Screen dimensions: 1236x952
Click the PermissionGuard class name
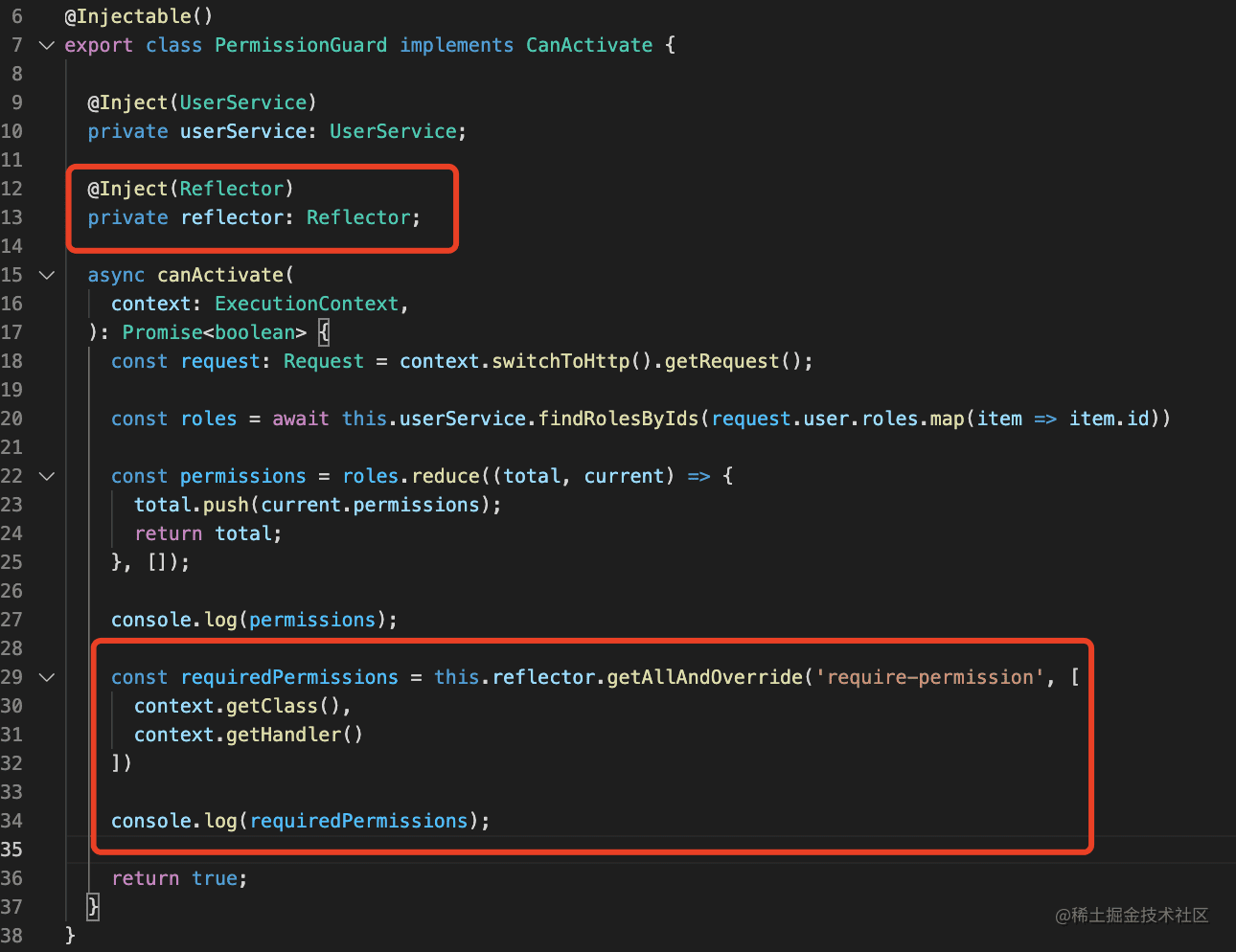click(x=300, y=45)
